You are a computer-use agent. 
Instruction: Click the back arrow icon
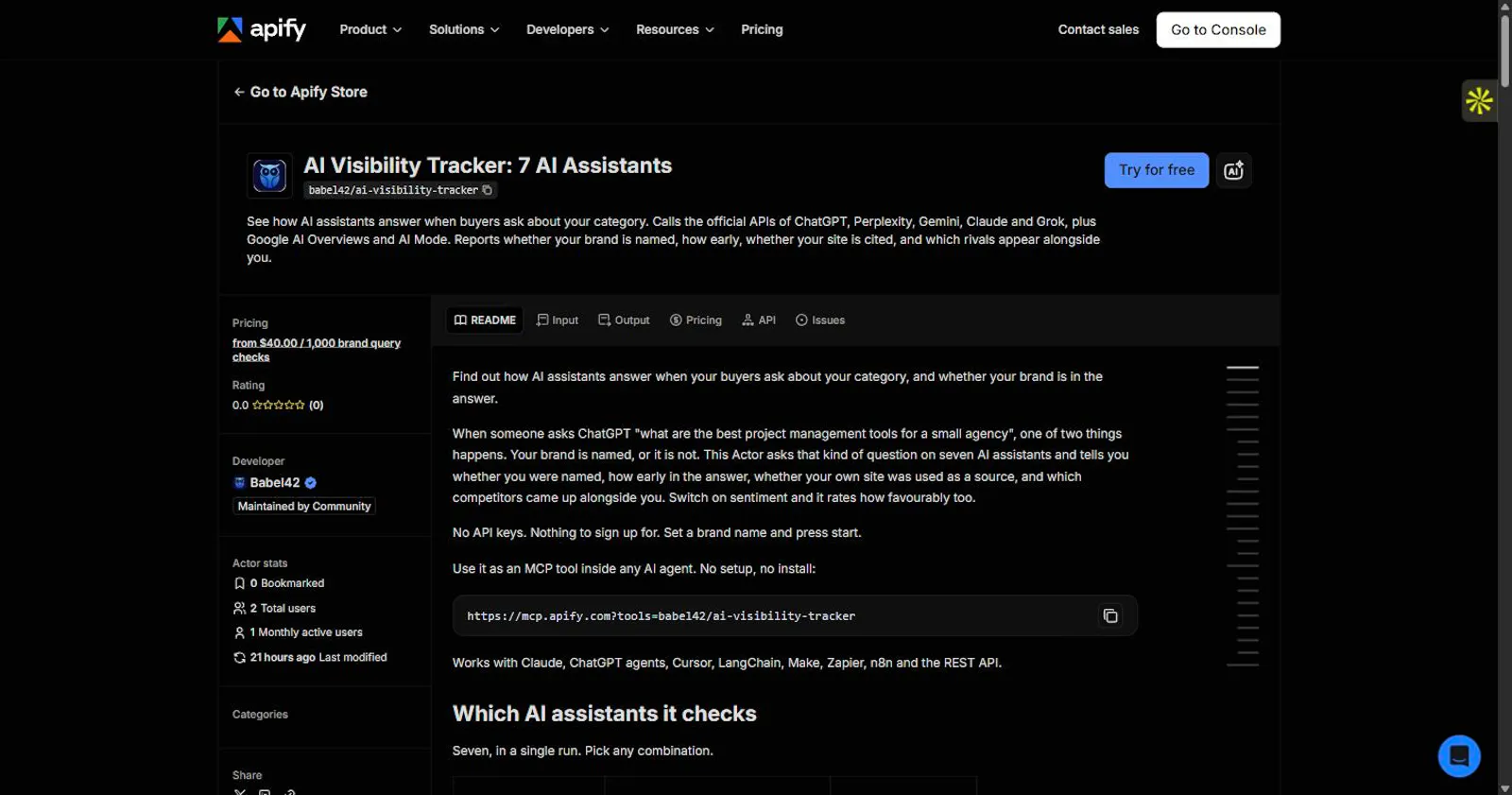coord(239,92)
